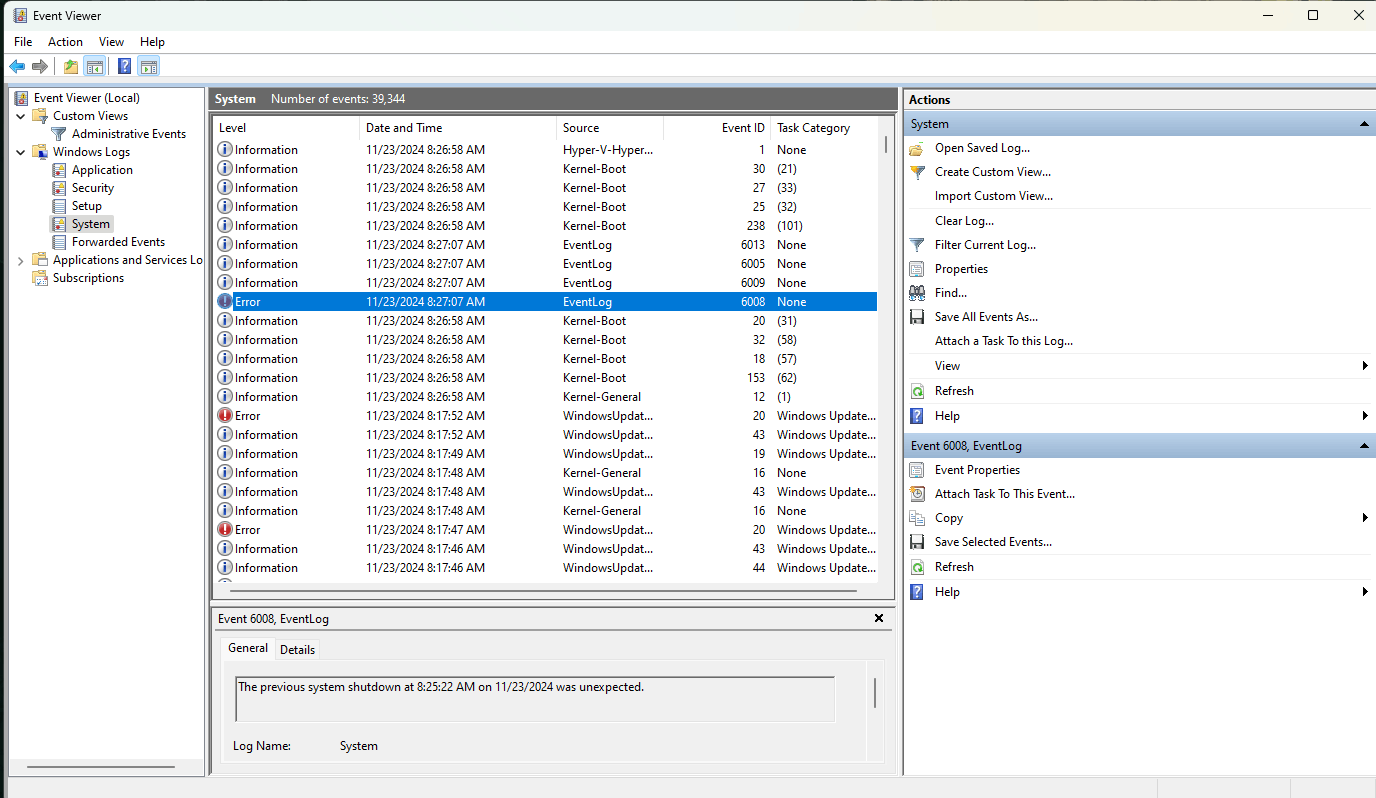Viewport: 1376px width, 798px height.
Task: Select the Application log in the tree
Action: 102,170
